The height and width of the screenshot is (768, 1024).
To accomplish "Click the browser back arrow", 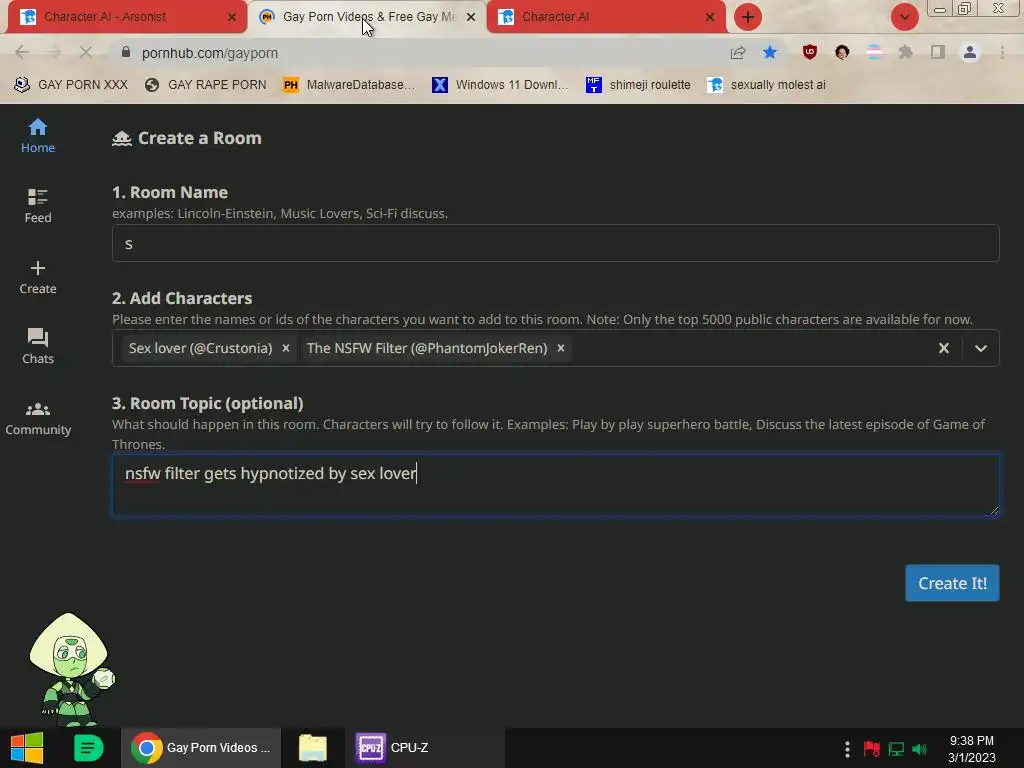I will [22, 52].
